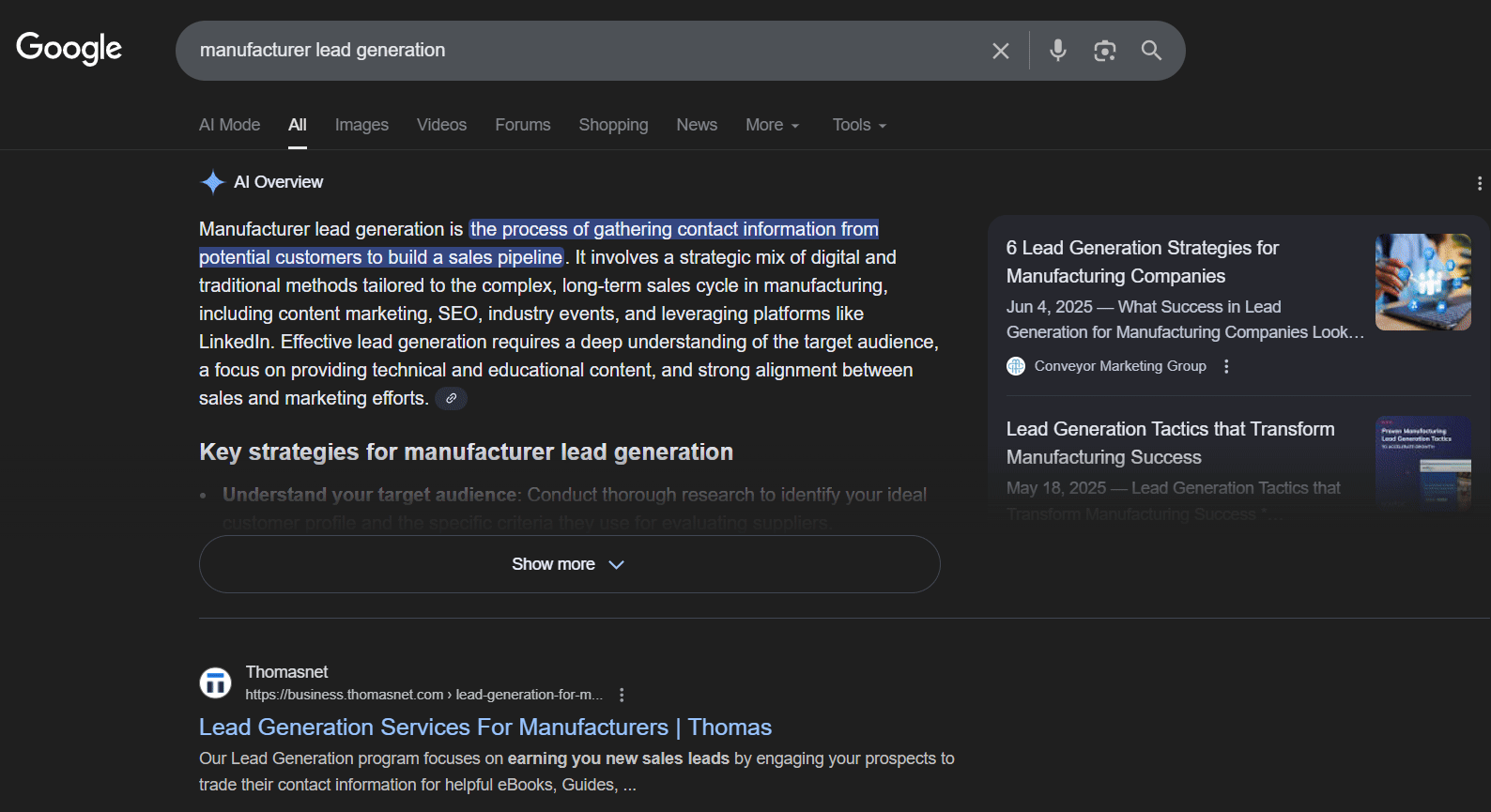Image resolution: width=1491 pixels, height=812 pixels.
Task: Click 'AI Overview' label text
Action: pyautogui.click(x=278, y=182)
